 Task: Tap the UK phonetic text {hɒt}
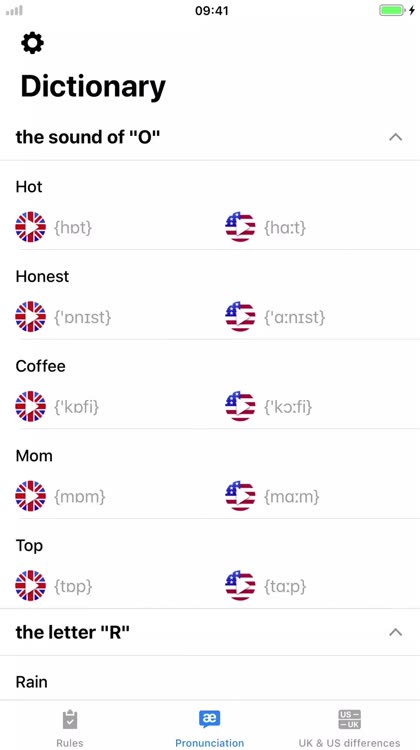(73, 228)
